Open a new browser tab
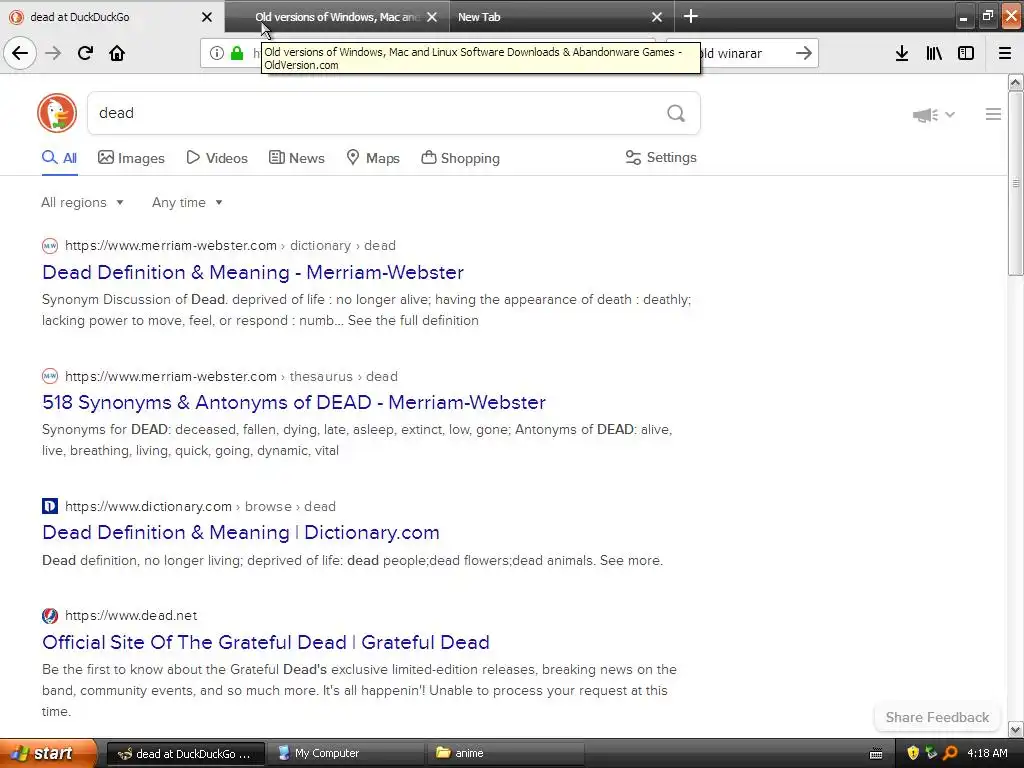This screenshot has width=1024, height=768. (691, 16)
